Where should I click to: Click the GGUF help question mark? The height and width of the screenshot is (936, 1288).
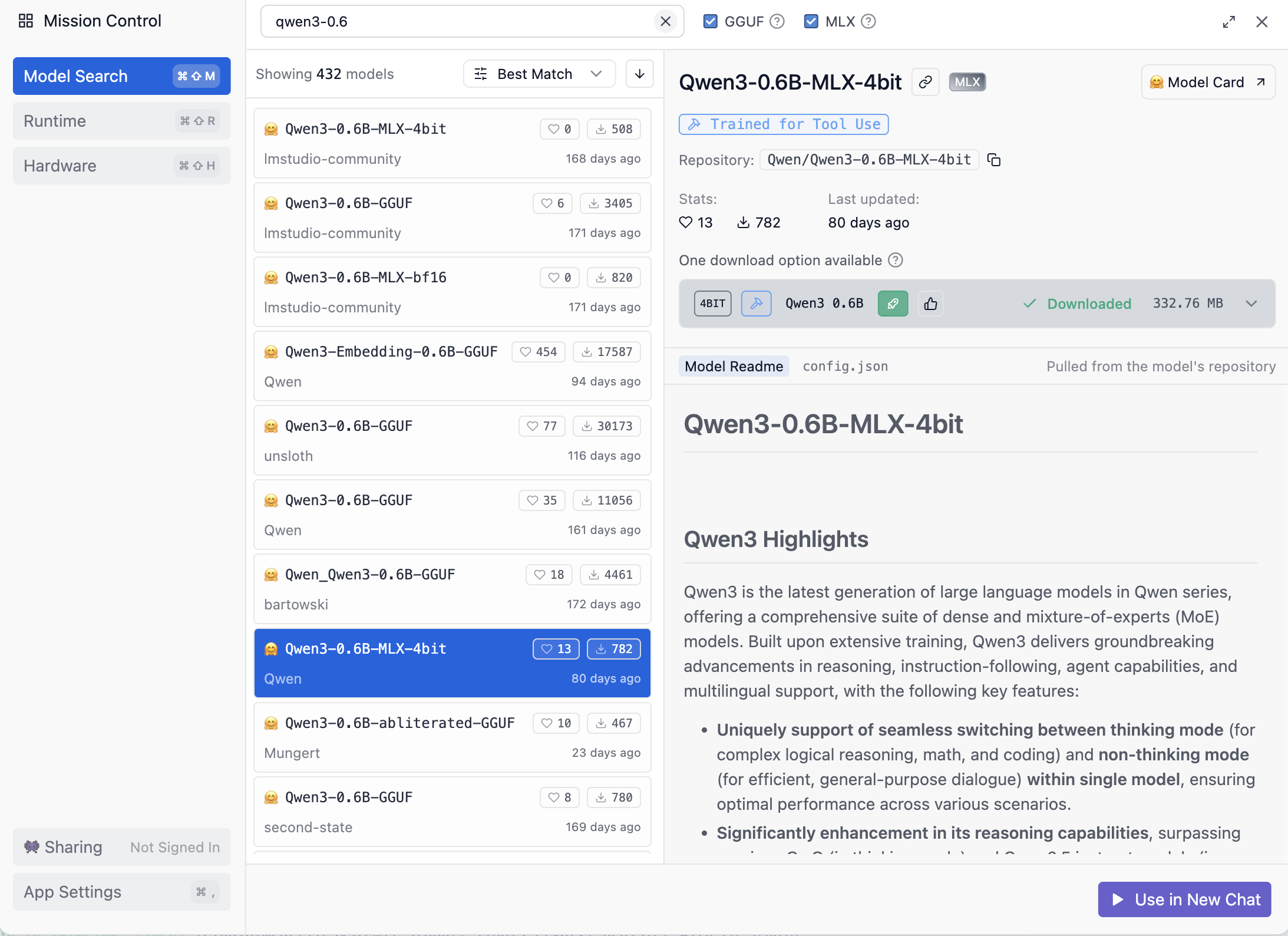[778, 21]
